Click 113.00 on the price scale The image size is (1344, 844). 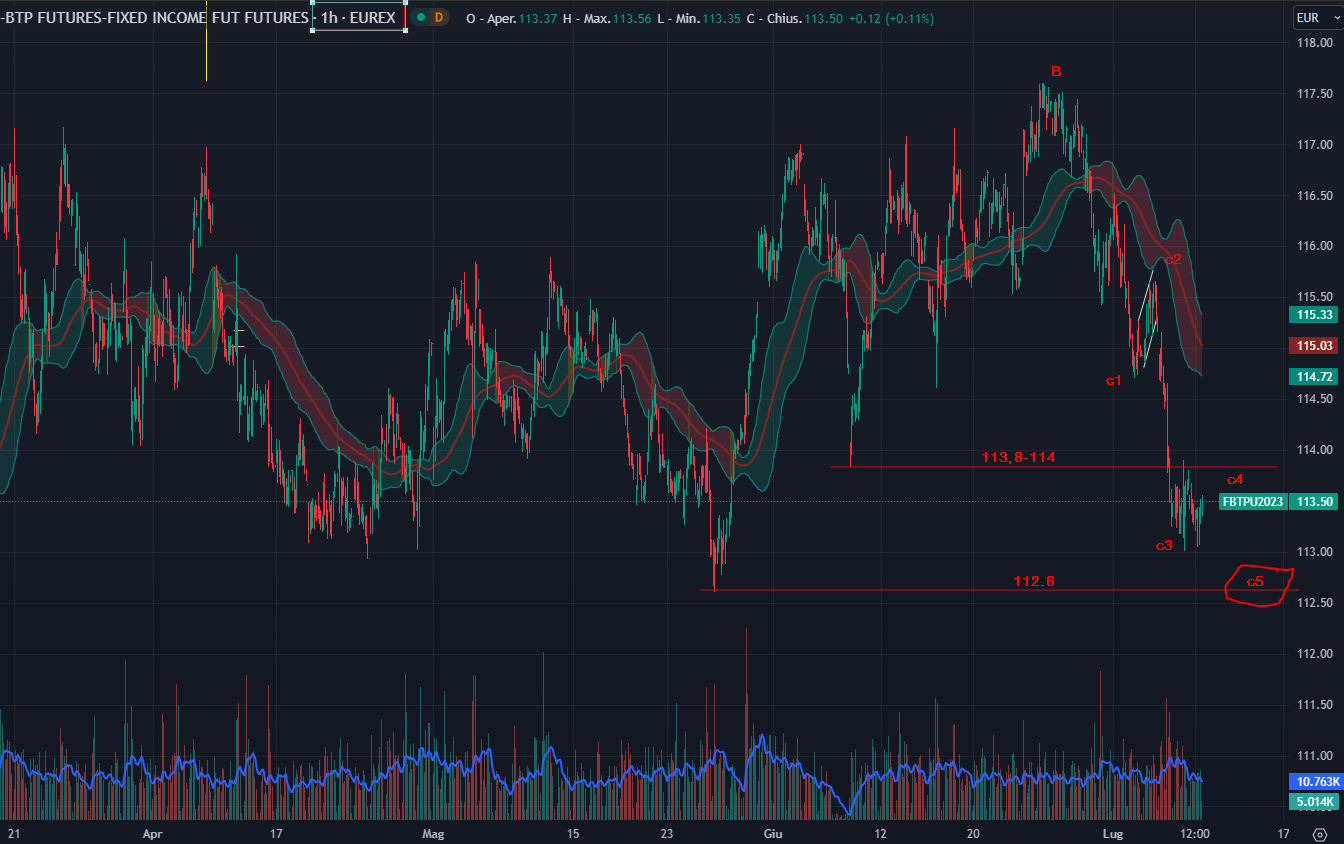[1313, 552]
